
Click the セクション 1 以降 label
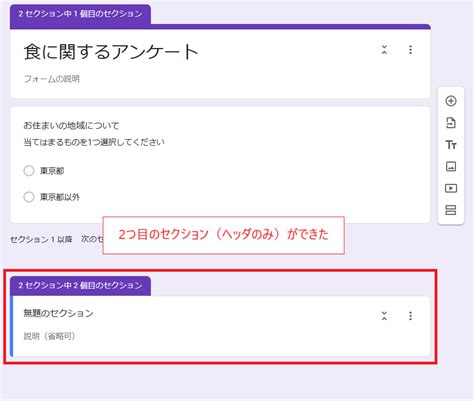(41, 239)
